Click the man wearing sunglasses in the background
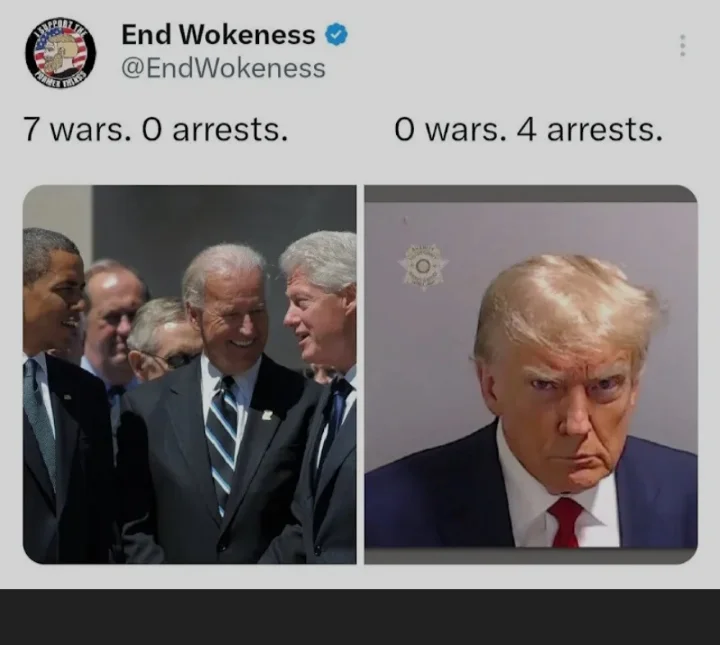Viewport: 720px width, 645px height. pyautogui.click(x=163, y=339)
